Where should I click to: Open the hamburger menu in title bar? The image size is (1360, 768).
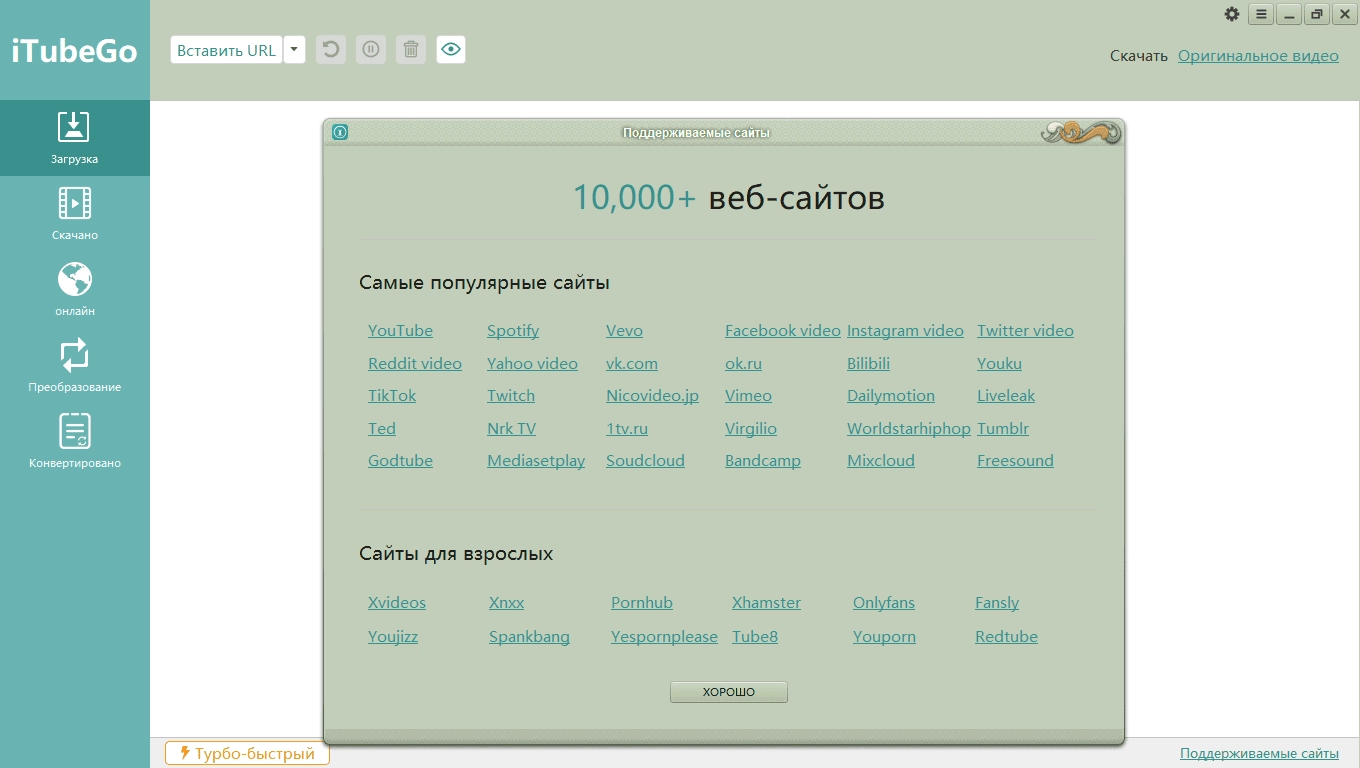1261,14
